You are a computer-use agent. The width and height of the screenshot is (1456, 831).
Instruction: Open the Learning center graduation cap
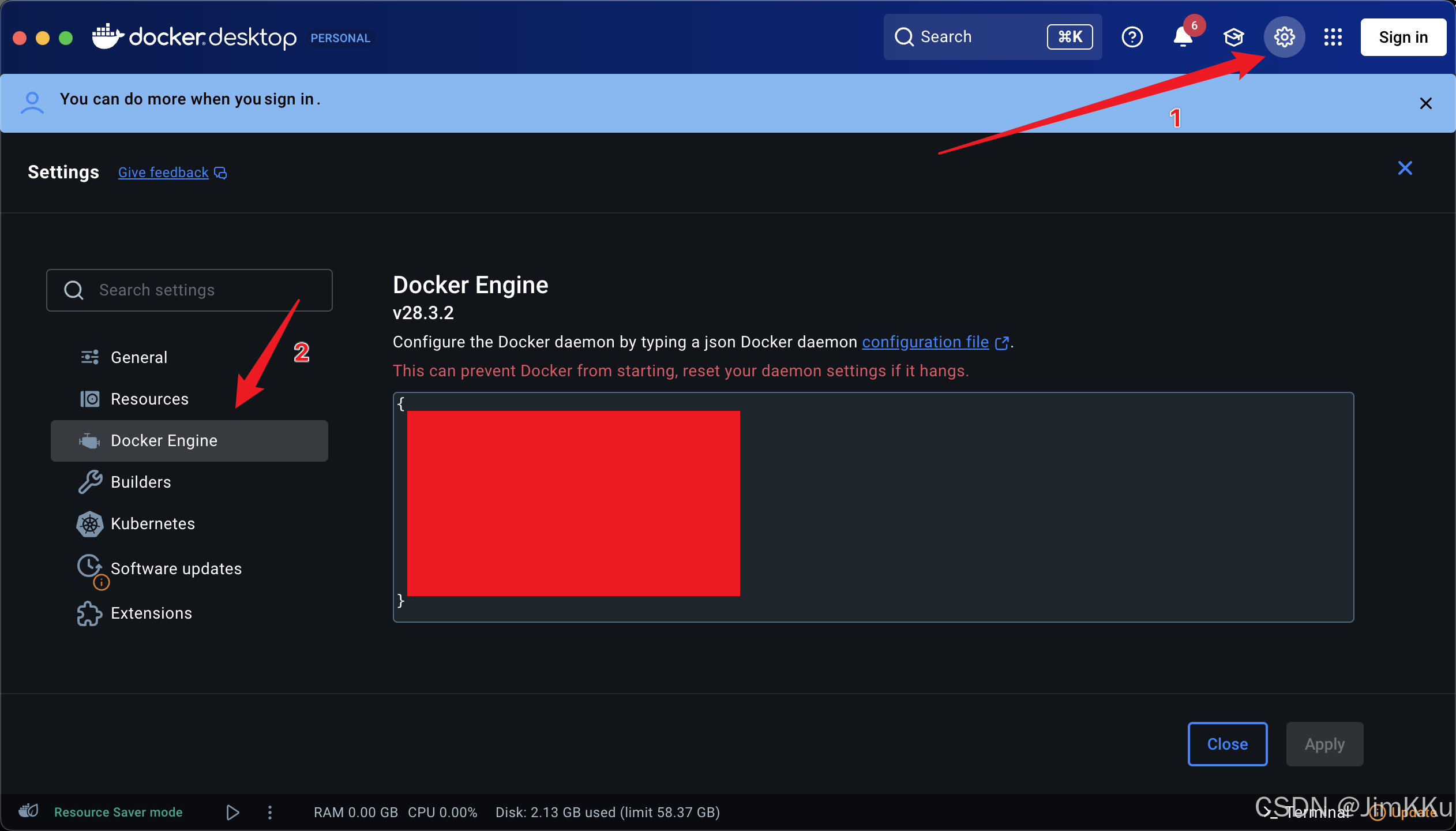click(x=1233, y=37)
